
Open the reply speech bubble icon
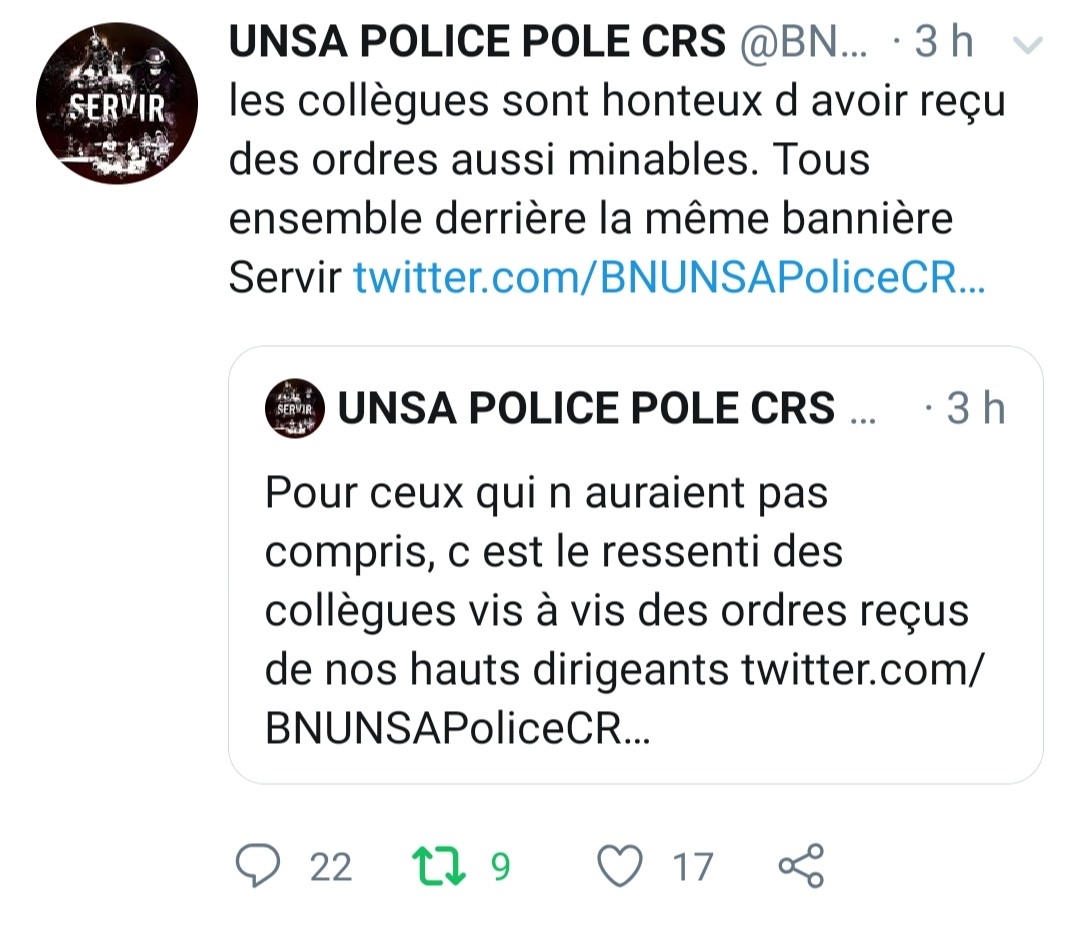tap(260, 865)
